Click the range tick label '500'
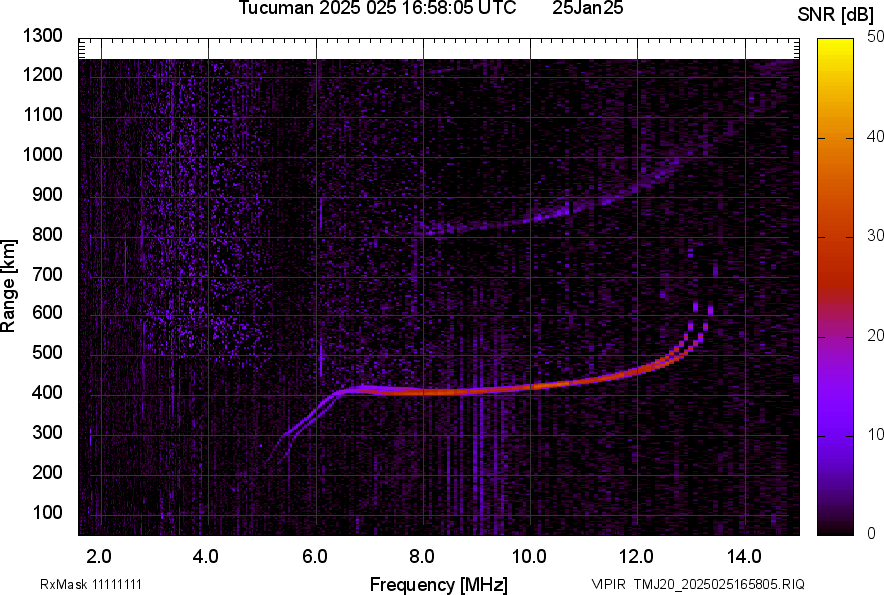The height and width of the screenshot is (595, 884). (x=47, y=352)
